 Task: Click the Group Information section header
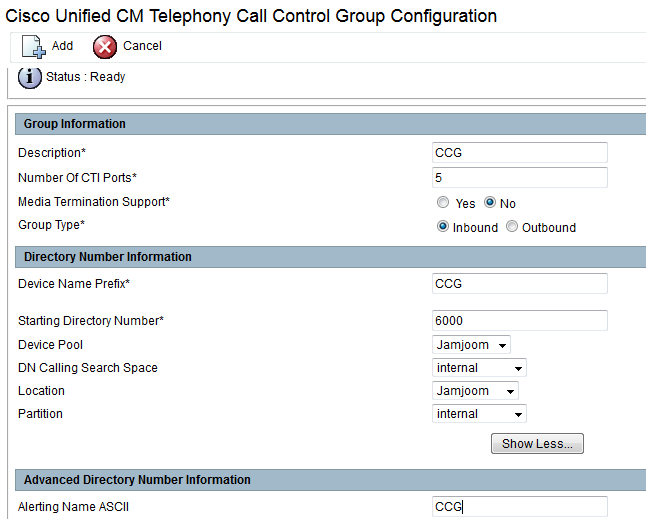pyautogui.click(x=75, y=124)
